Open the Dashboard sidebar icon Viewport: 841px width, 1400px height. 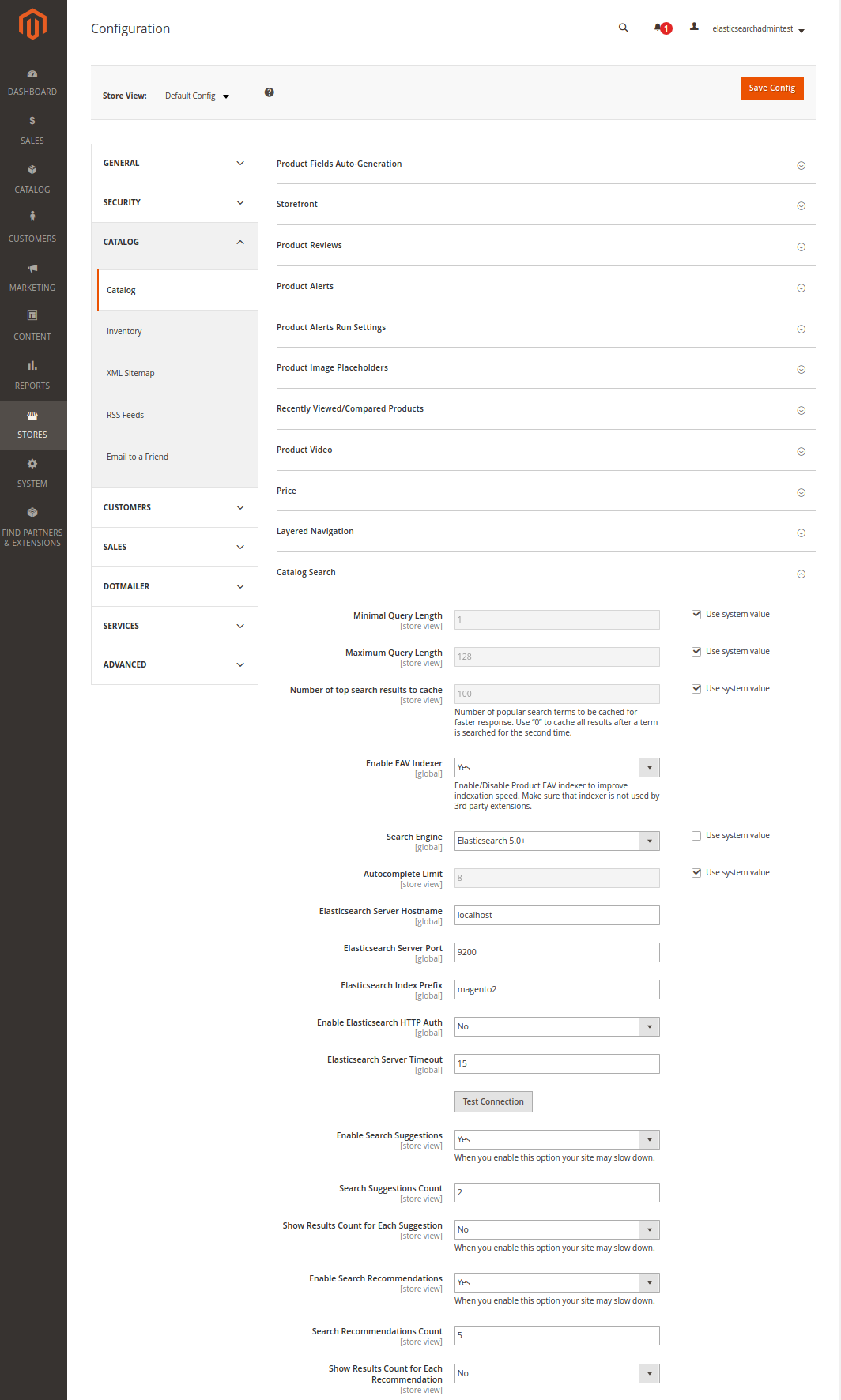click(x=32, y=74)
